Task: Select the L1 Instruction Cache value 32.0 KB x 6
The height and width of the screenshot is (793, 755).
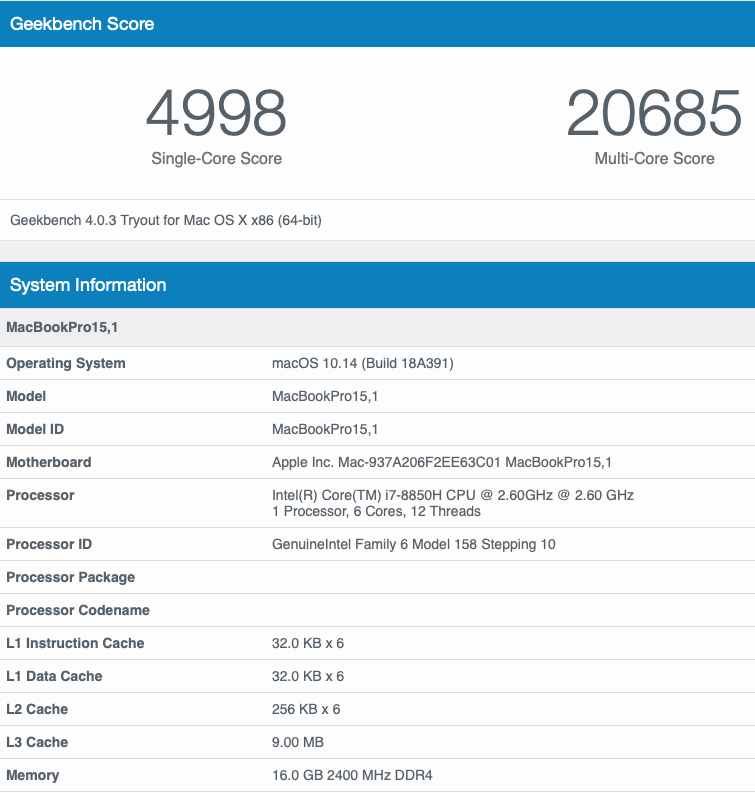Action: pos(307,643)
